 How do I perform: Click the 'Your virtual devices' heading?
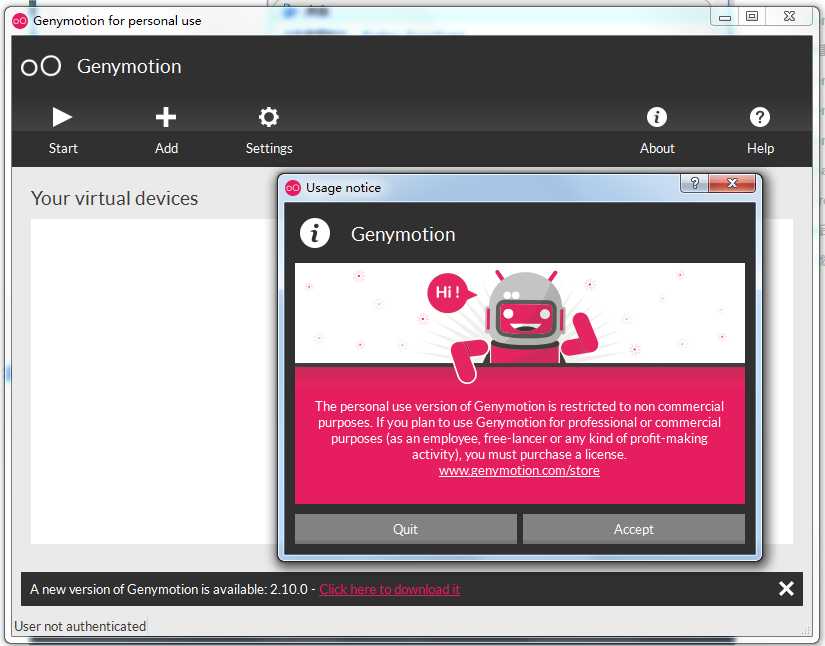(x=115, y=198)
